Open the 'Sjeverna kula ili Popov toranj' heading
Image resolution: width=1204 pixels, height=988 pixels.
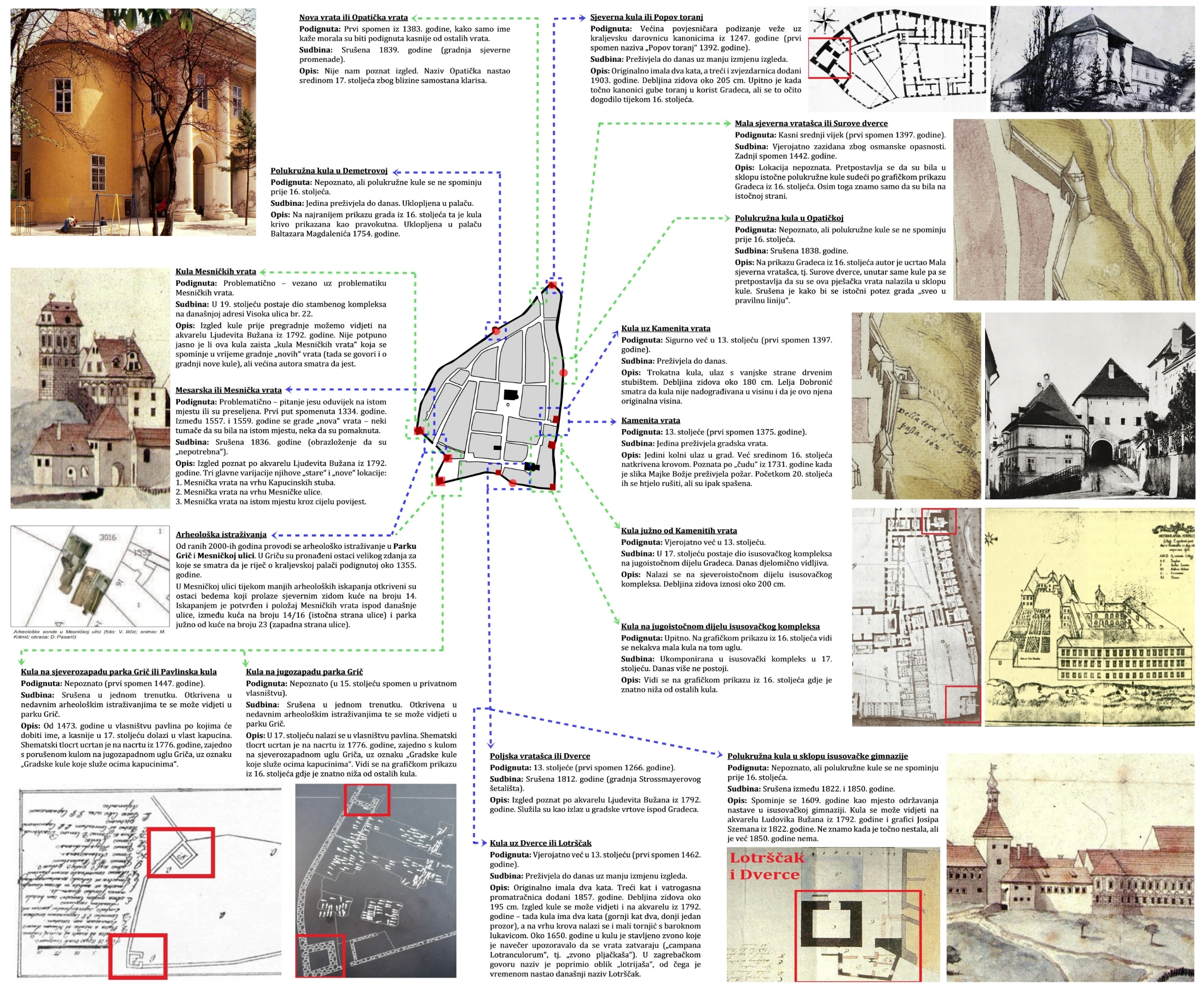click(x=646, y=17)
